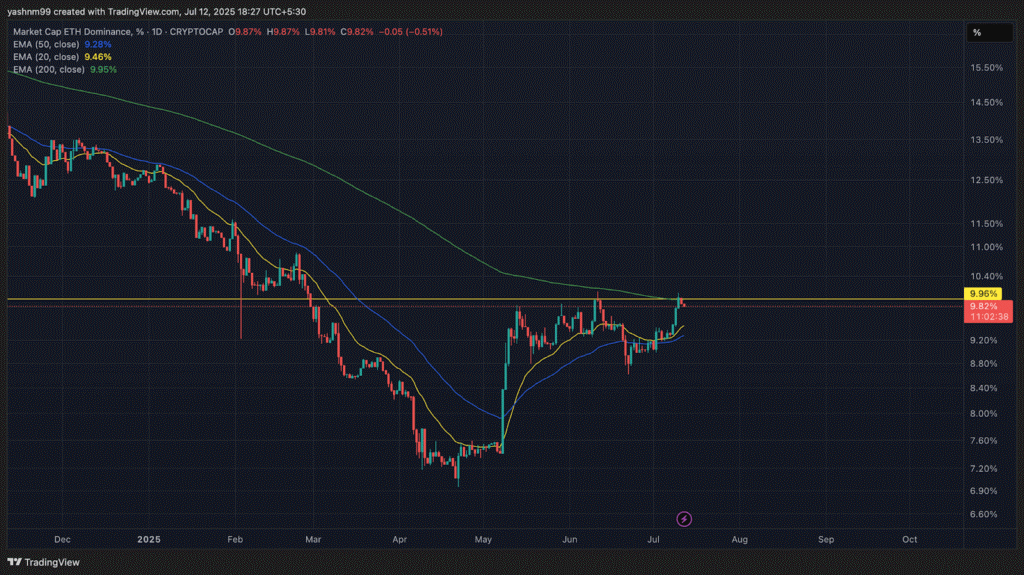The height and width of the screenshot is (575, 1024).
Task: Click the 6.60% price axis label
Action: (x=984, y=514)
